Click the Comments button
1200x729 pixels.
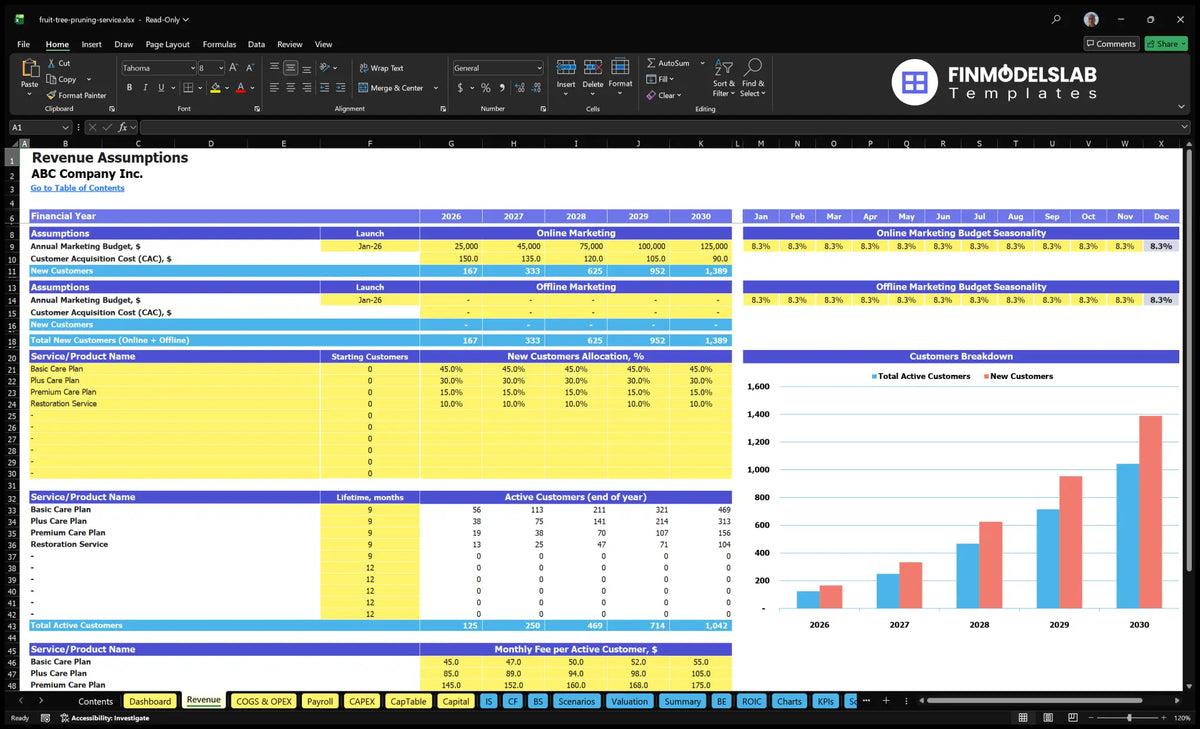click(1111, 44)
